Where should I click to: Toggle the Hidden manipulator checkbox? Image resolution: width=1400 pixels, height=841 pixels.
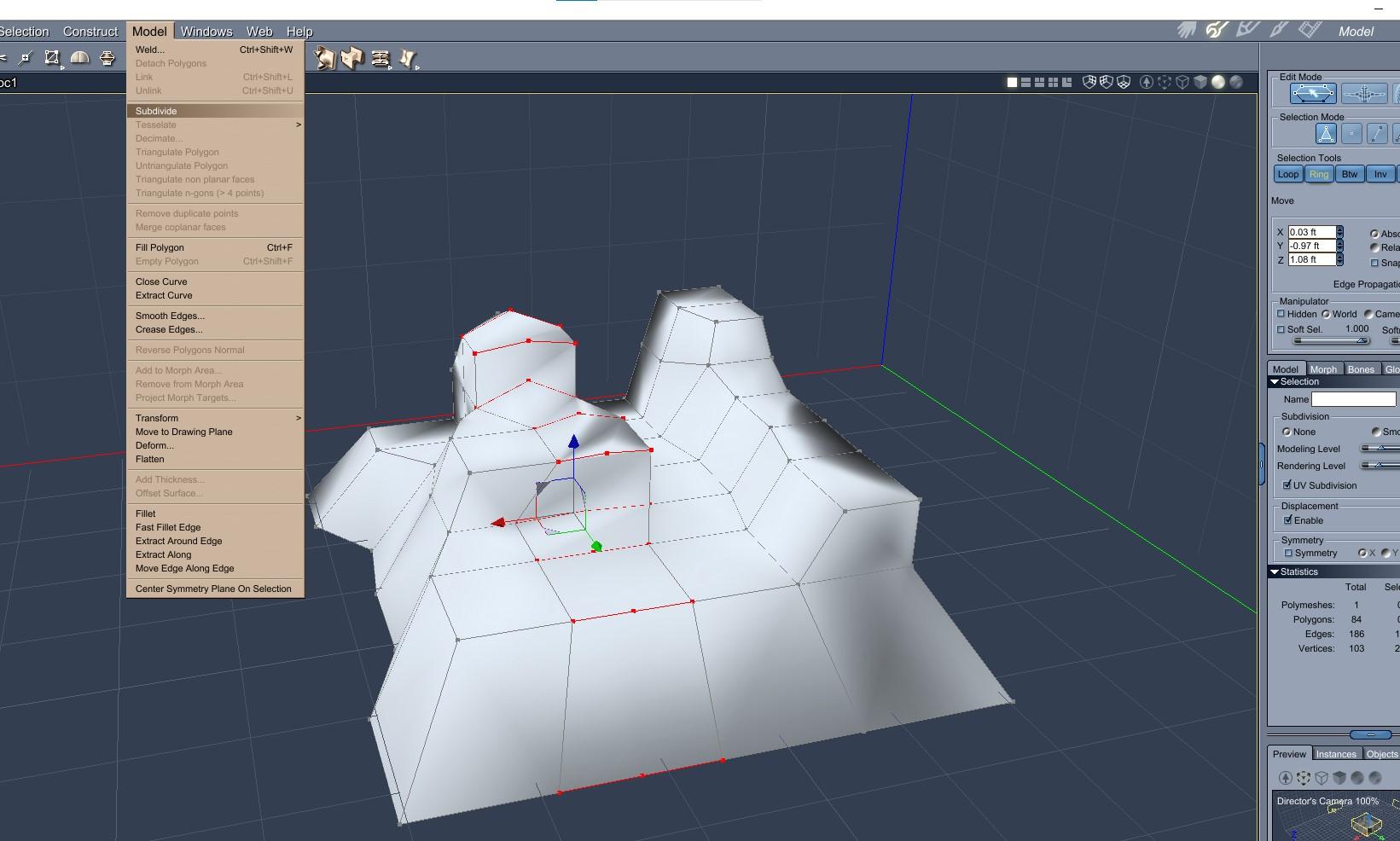point(1281,314)
